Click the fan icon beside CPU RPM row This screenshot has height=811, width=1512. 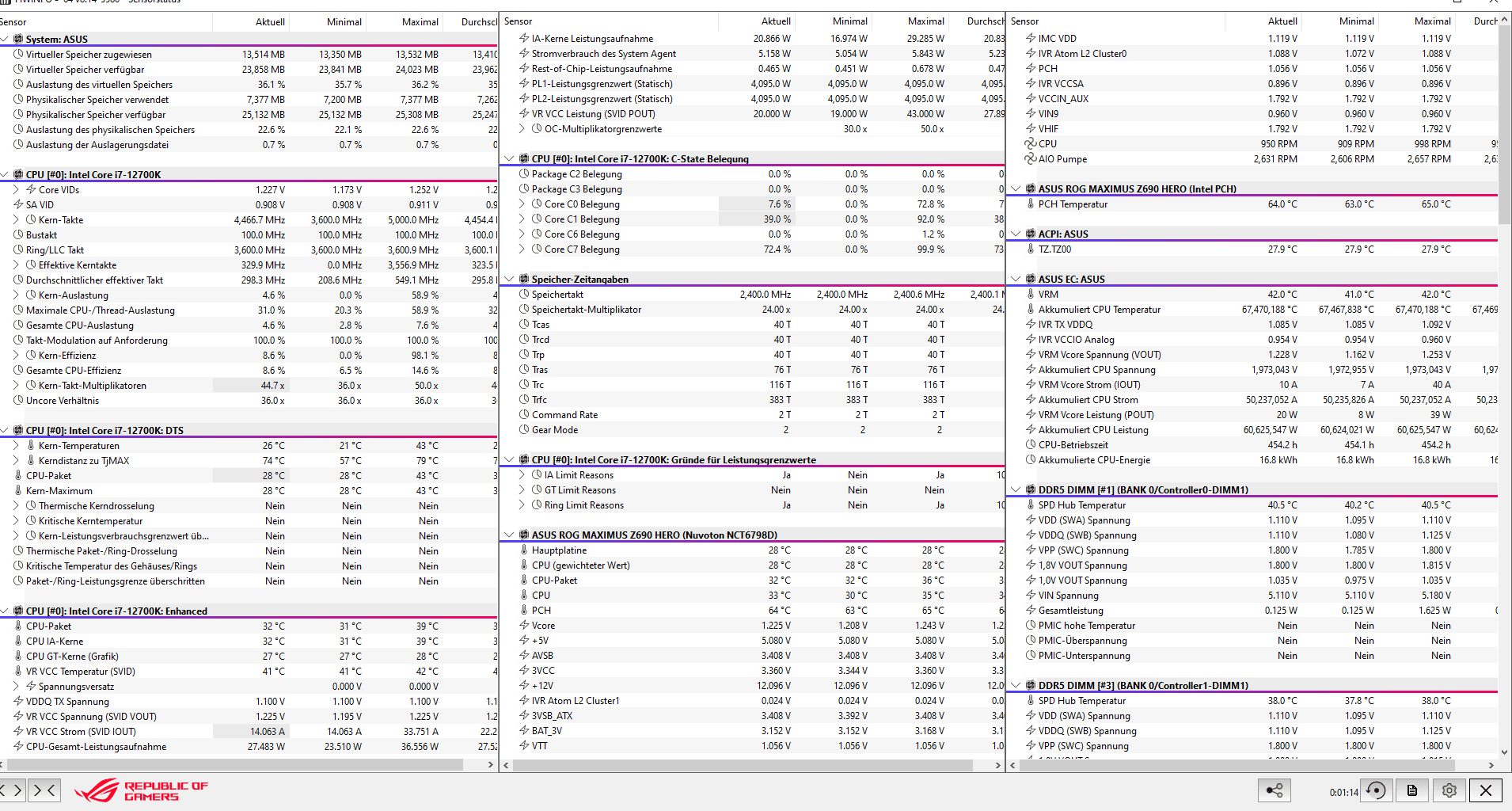[x=1031, y=143]
